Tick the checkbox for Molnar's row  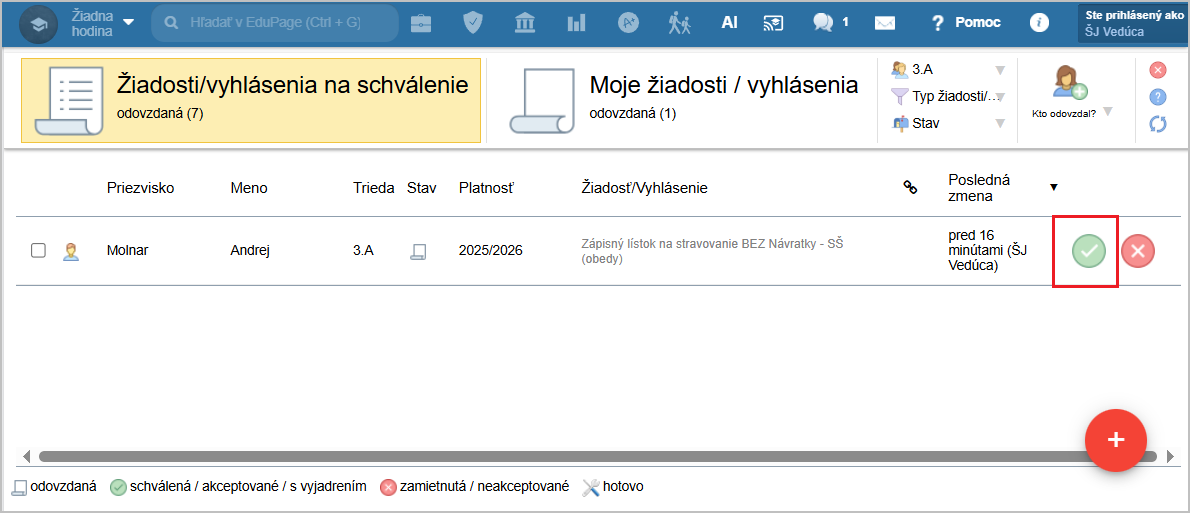coord(38,251)
